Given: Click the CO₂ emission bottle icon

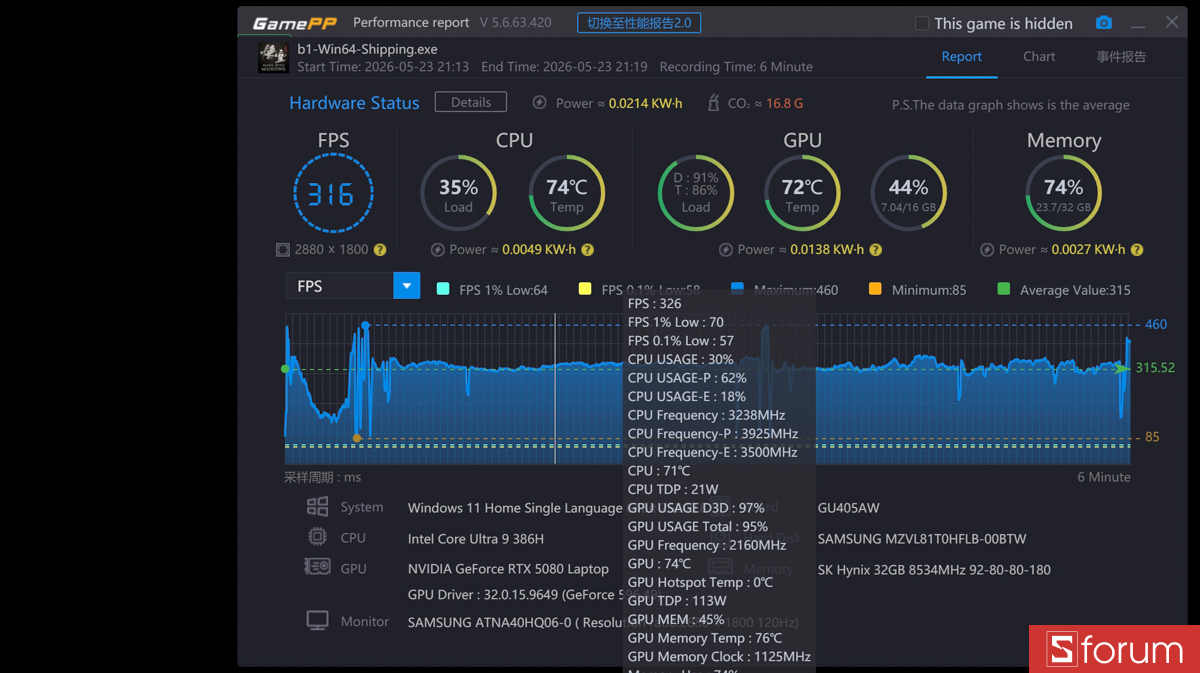Looking at the screenshot, I should [714, 103].
